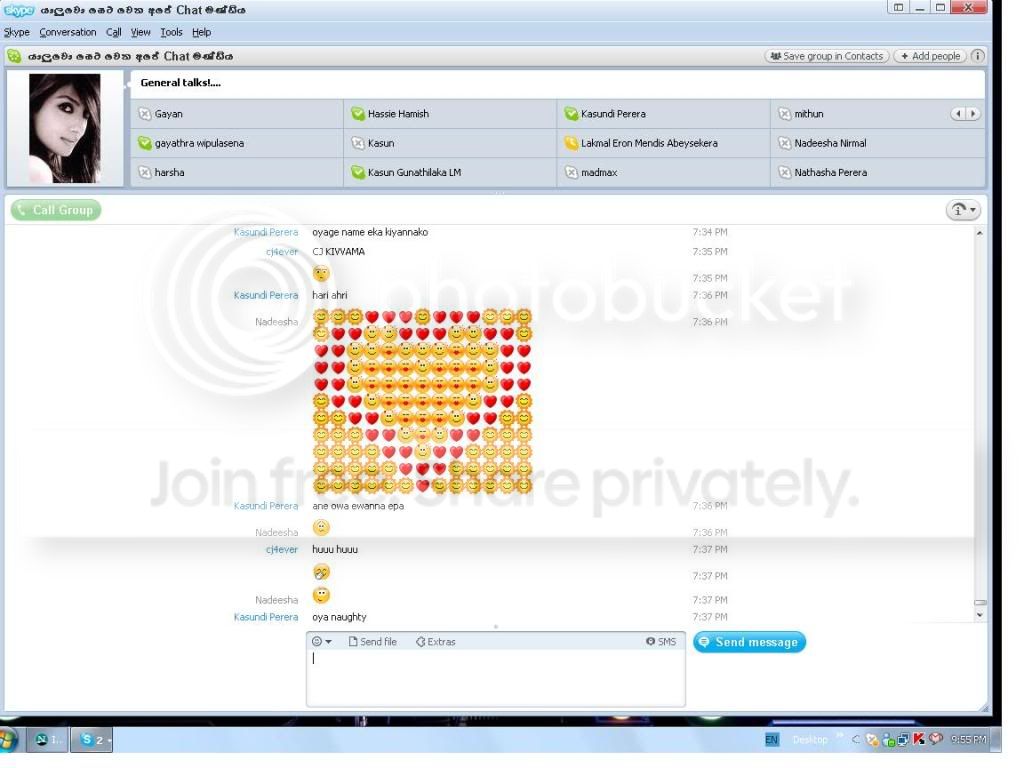Click the SMS icon in message toolbar
1024x768 pixels.
pyautogui.click(x=650, y=641)
